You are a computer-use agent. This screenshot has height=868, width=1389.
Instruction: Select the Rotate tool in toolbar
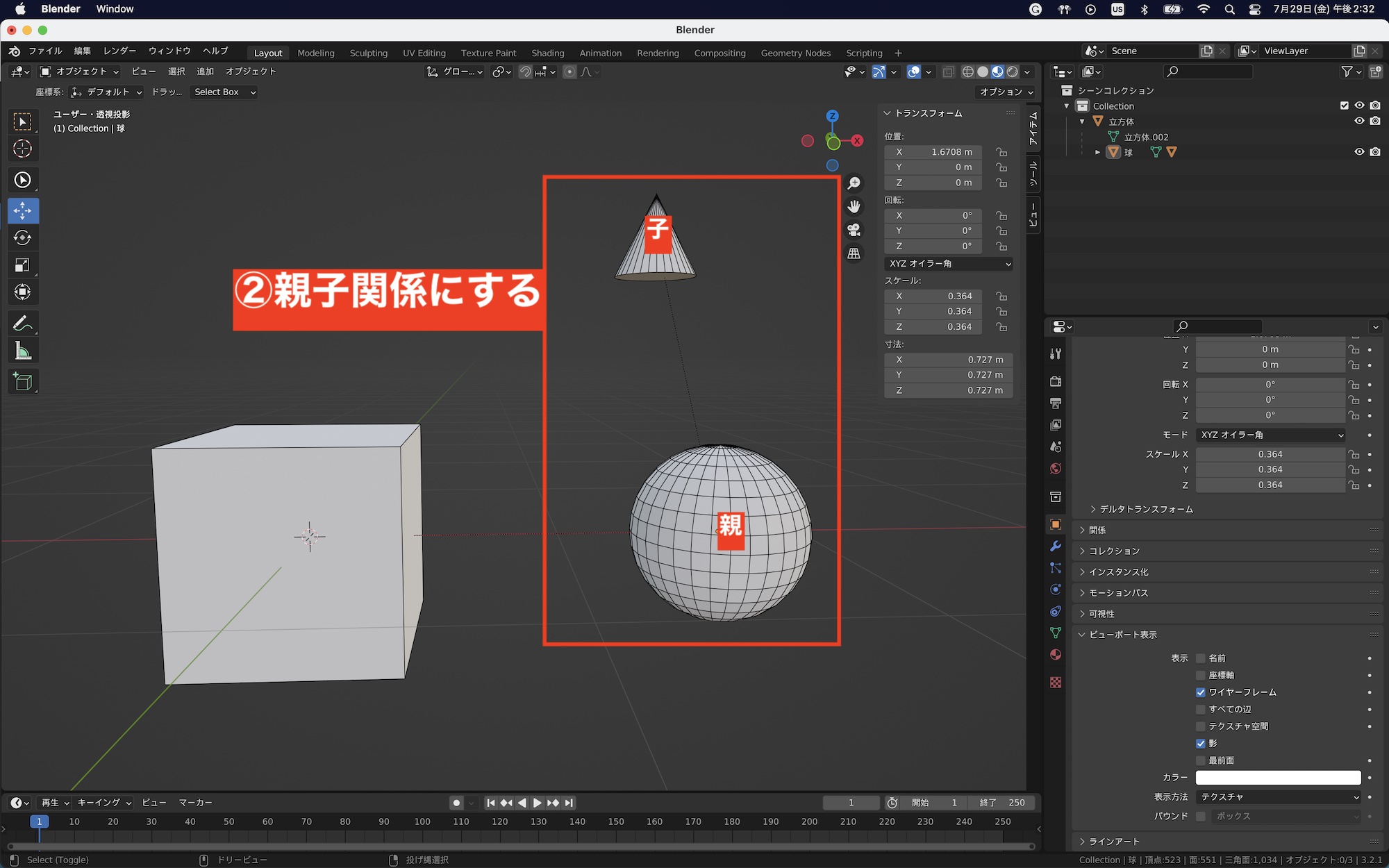[22, 238]
